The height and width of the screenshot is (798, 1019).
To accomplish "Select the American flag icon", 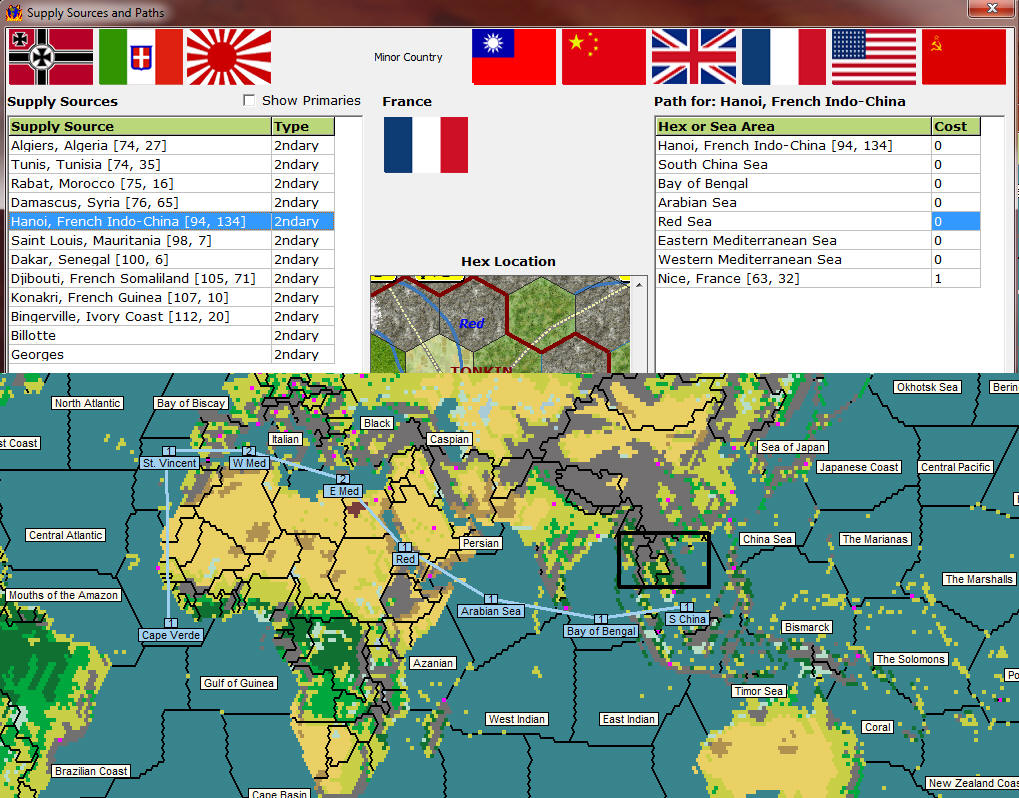I will [x=872, y=57].
